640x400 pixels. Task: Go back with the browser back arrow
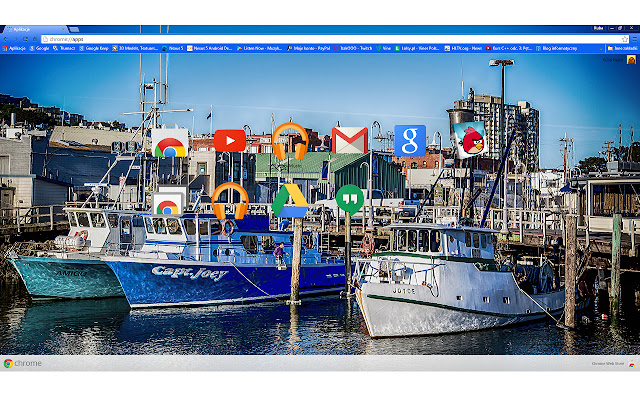[x=6, y=39]
